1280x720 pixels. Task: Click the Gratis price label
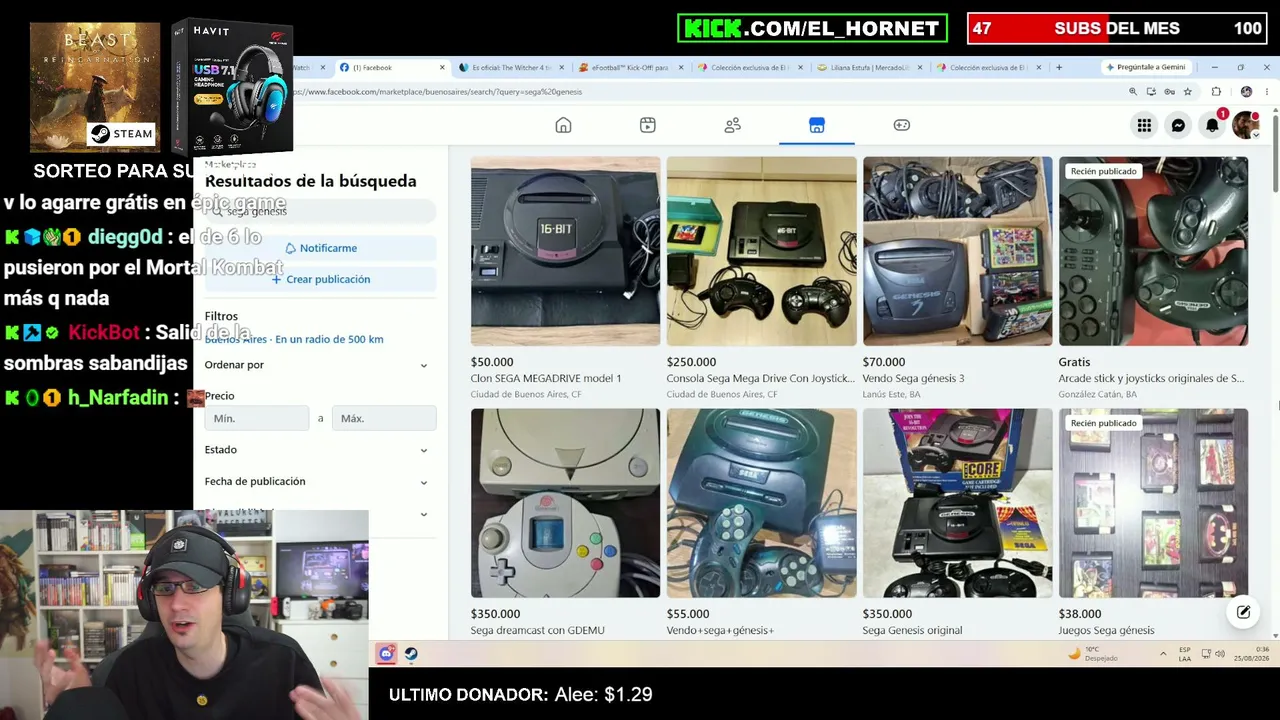coord(1074,362)
